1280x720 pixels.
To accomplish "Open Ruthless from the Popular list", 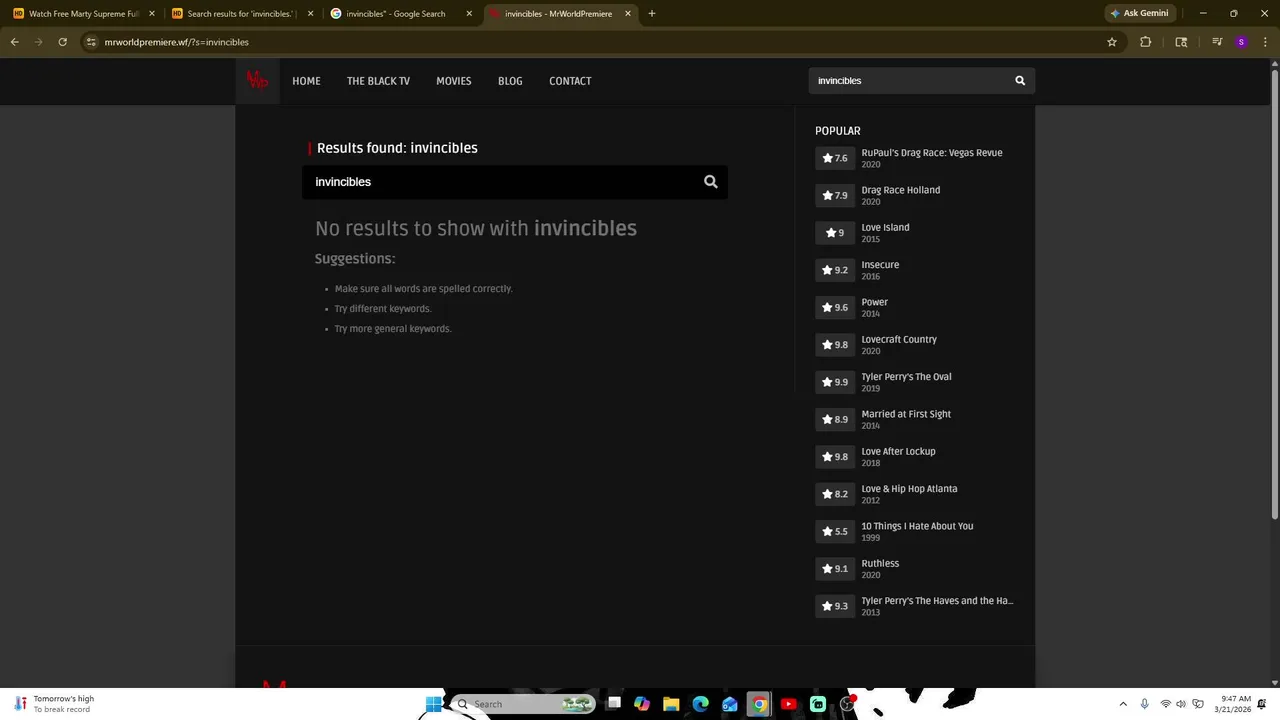I will (880, 563).
